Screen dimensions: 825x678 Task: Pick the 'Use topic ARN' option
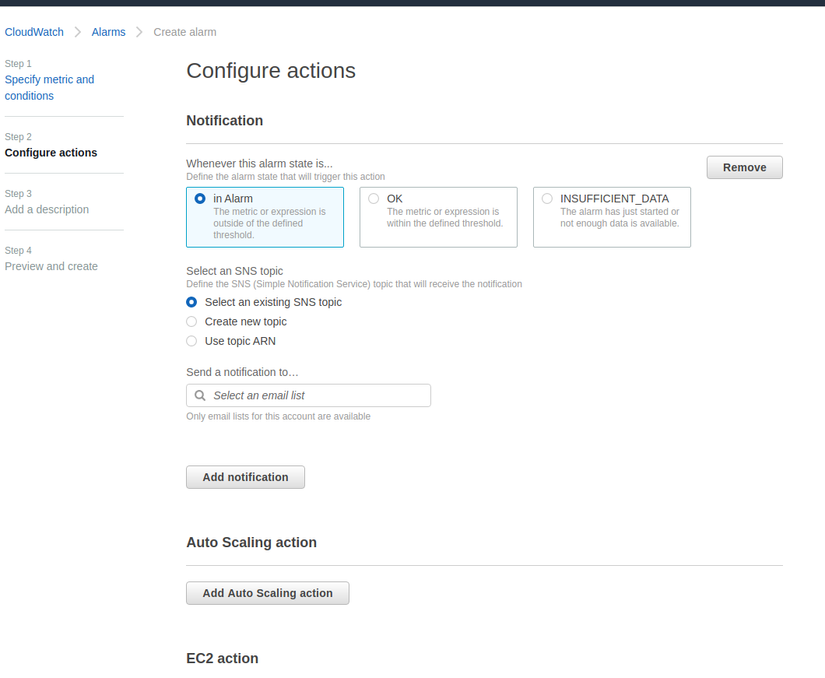(192, 341)
